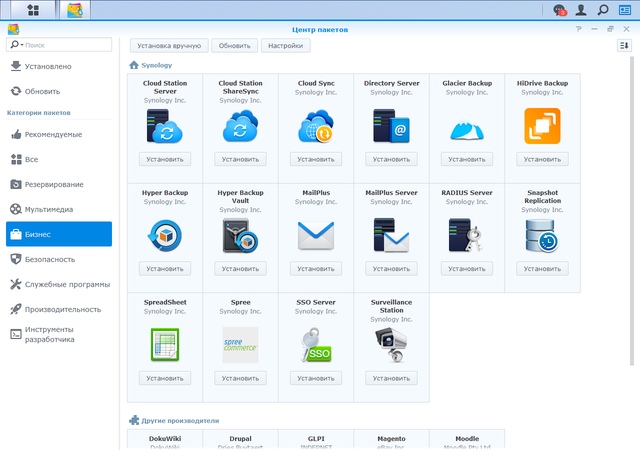Open the notifications chat bubble icon

[x=559, y=9]
